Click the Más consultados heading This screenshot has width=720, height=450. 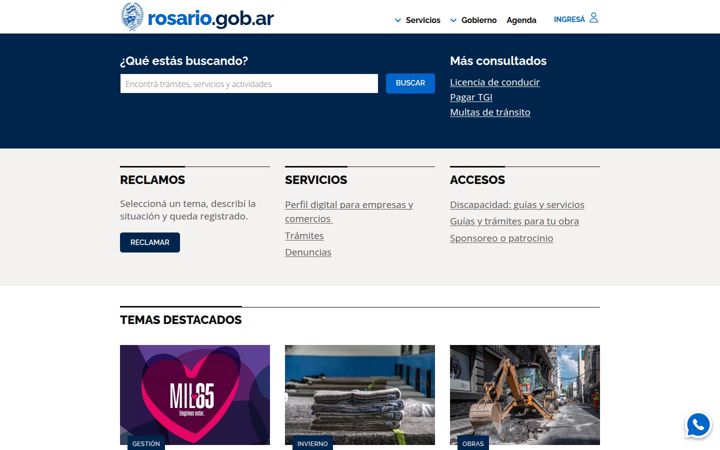498,61
